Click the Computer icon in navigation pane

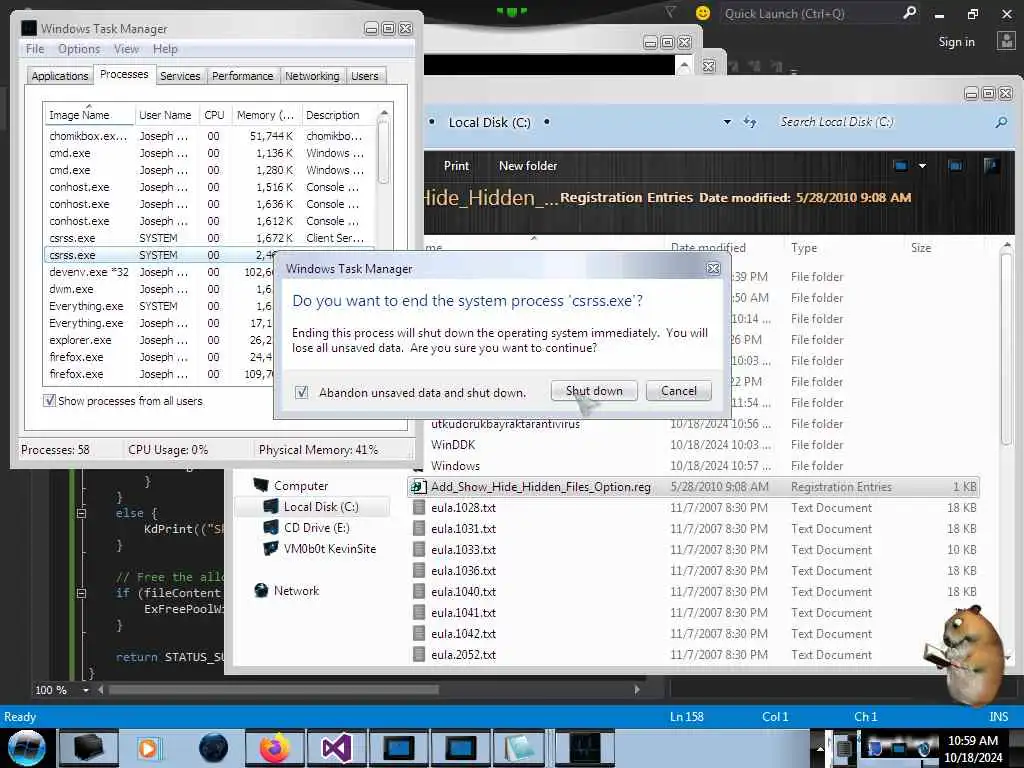(261, 485)
